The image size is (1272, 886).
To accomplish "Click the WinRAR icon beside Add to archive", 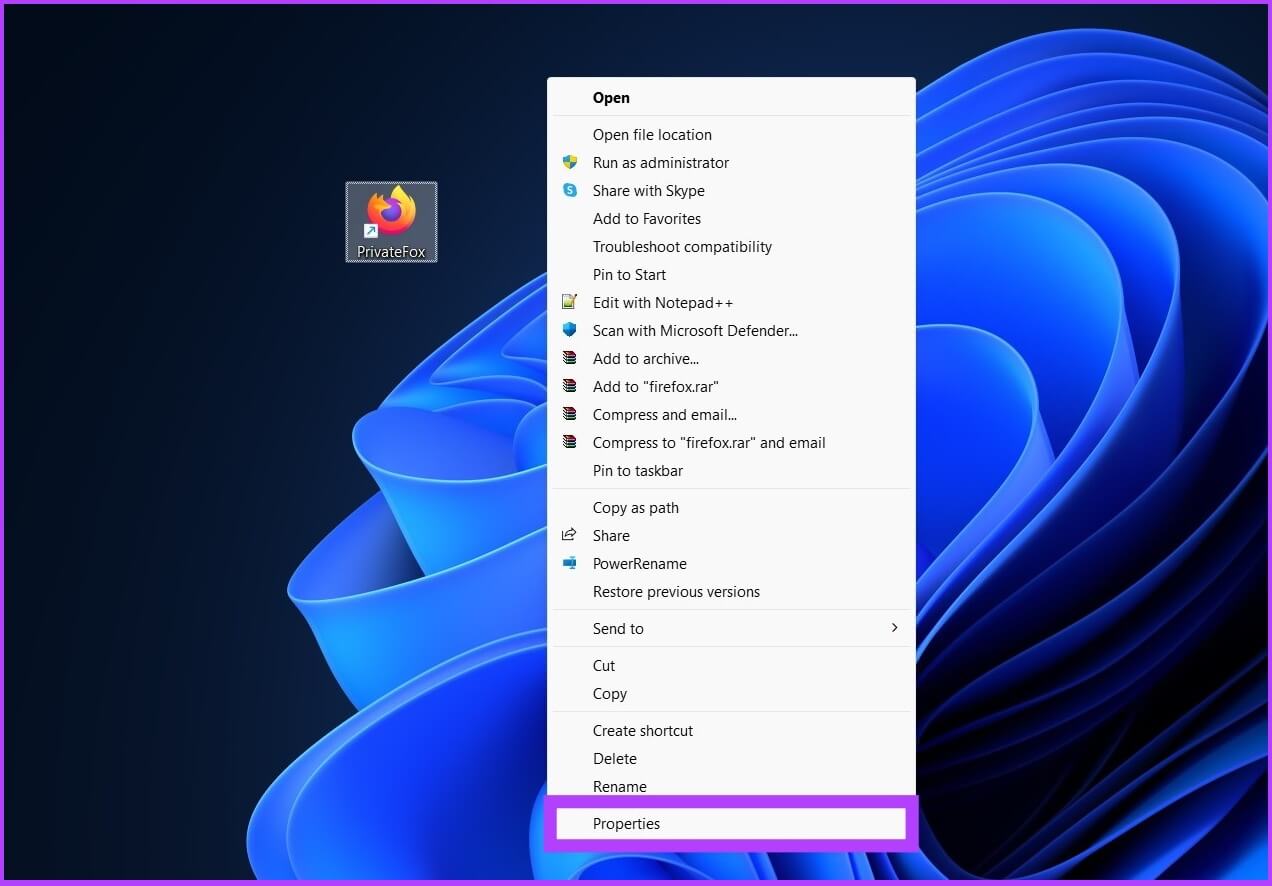I will click(570, 358).
